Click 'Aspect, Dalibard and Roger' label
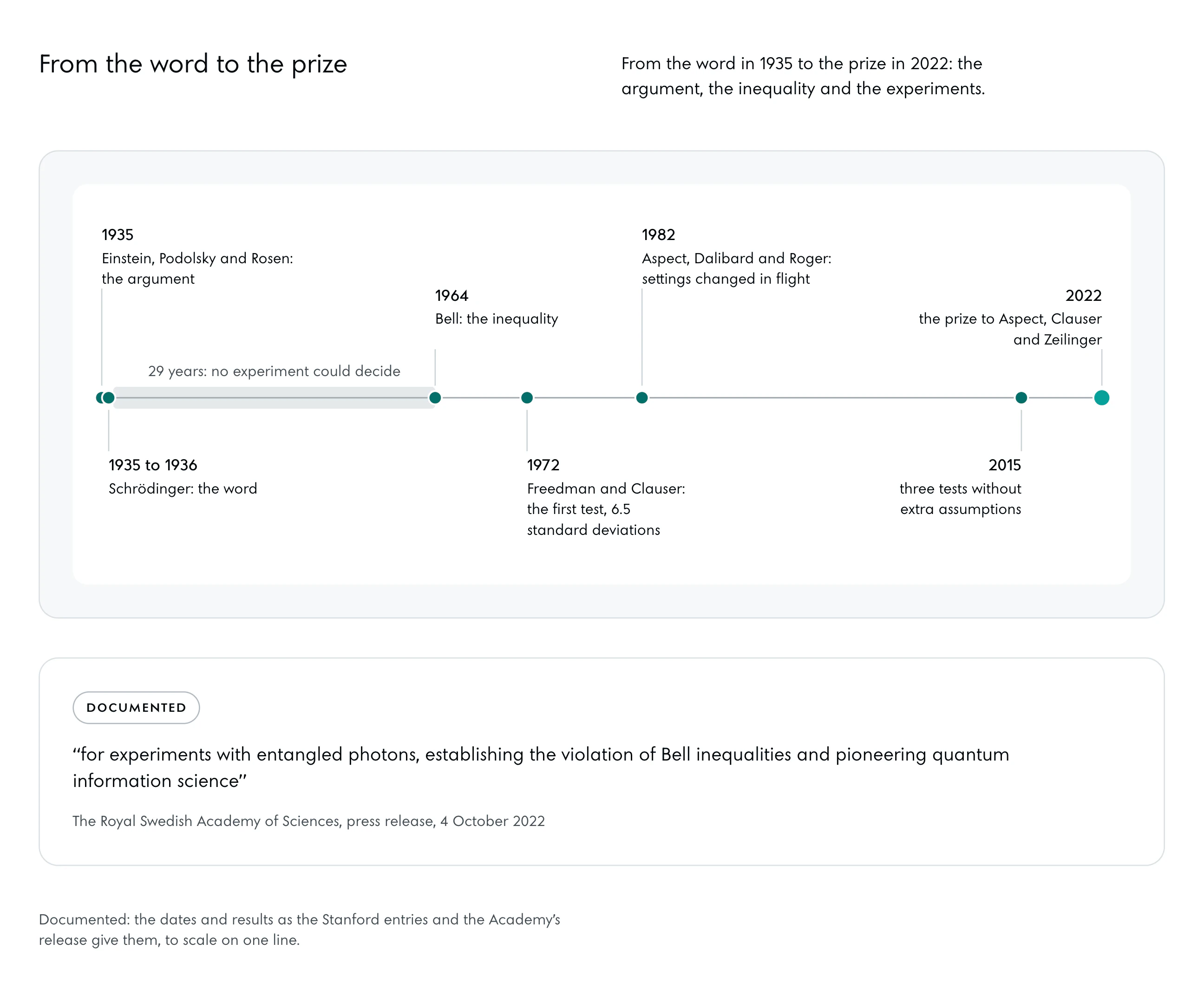1204x995 pixels. click(737, 259)
